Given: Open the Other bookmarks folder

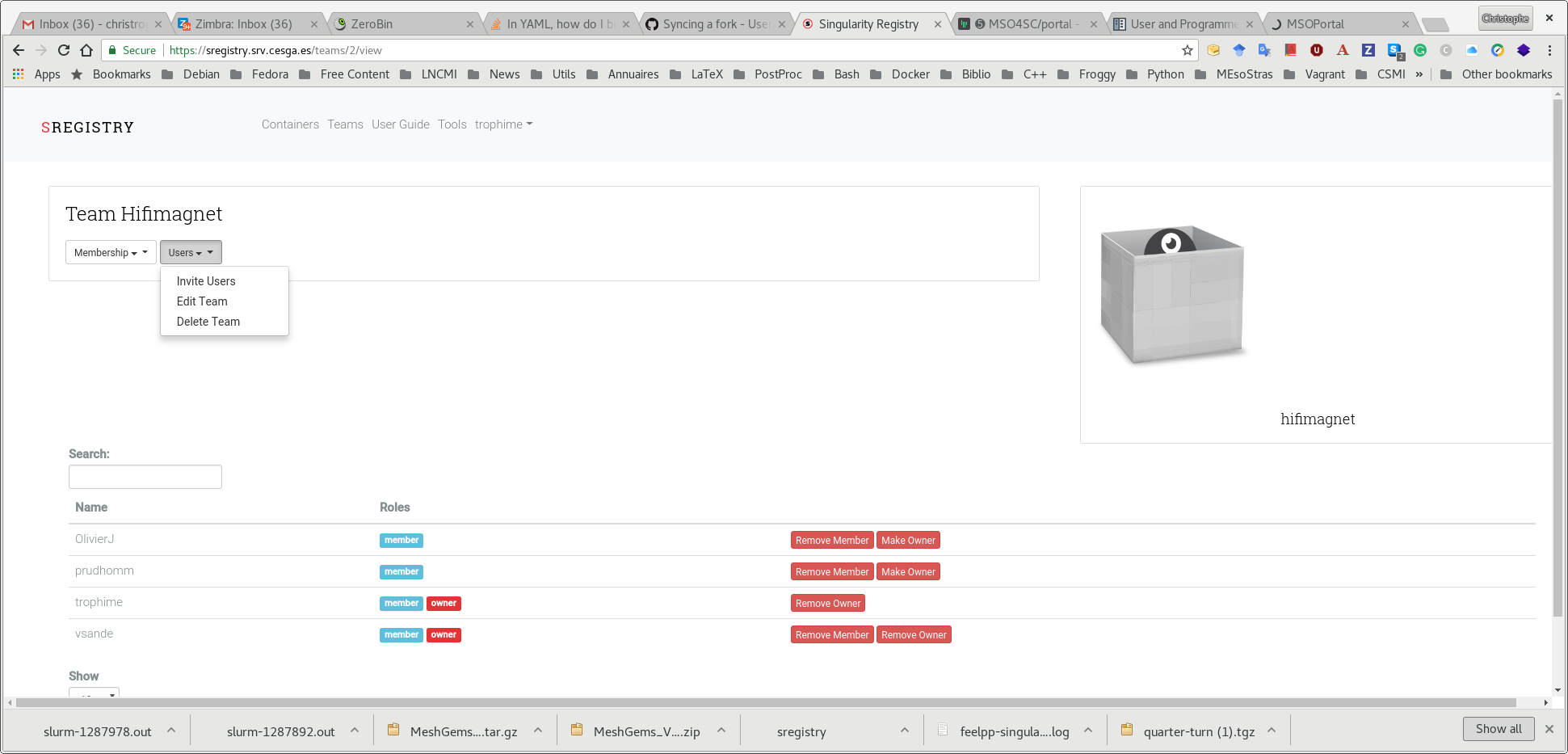Looking at the screenshot, I should pos(1496,74).
